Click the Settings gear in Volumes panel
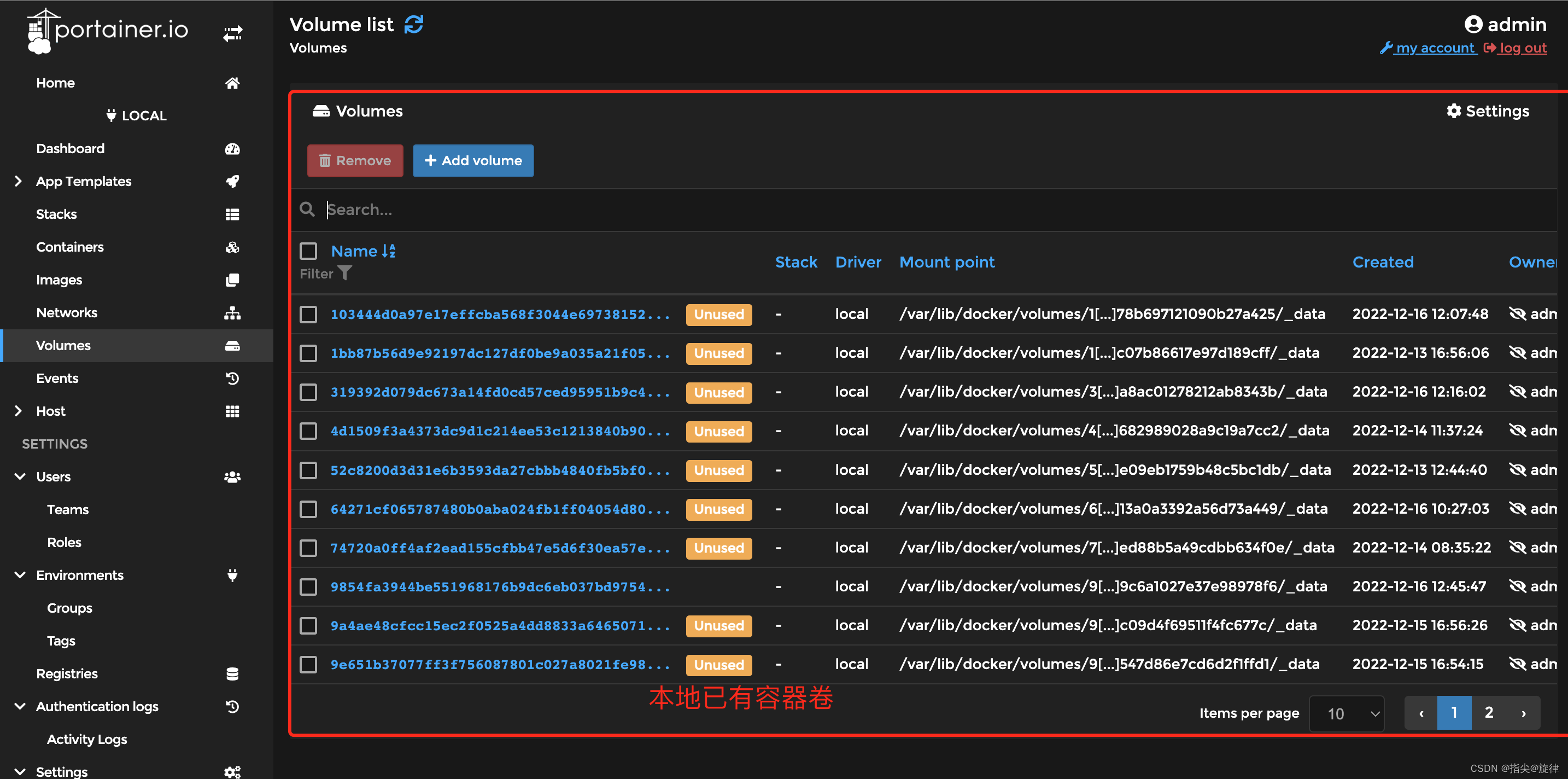The image size is (1568, 779). pos(1454,111)
